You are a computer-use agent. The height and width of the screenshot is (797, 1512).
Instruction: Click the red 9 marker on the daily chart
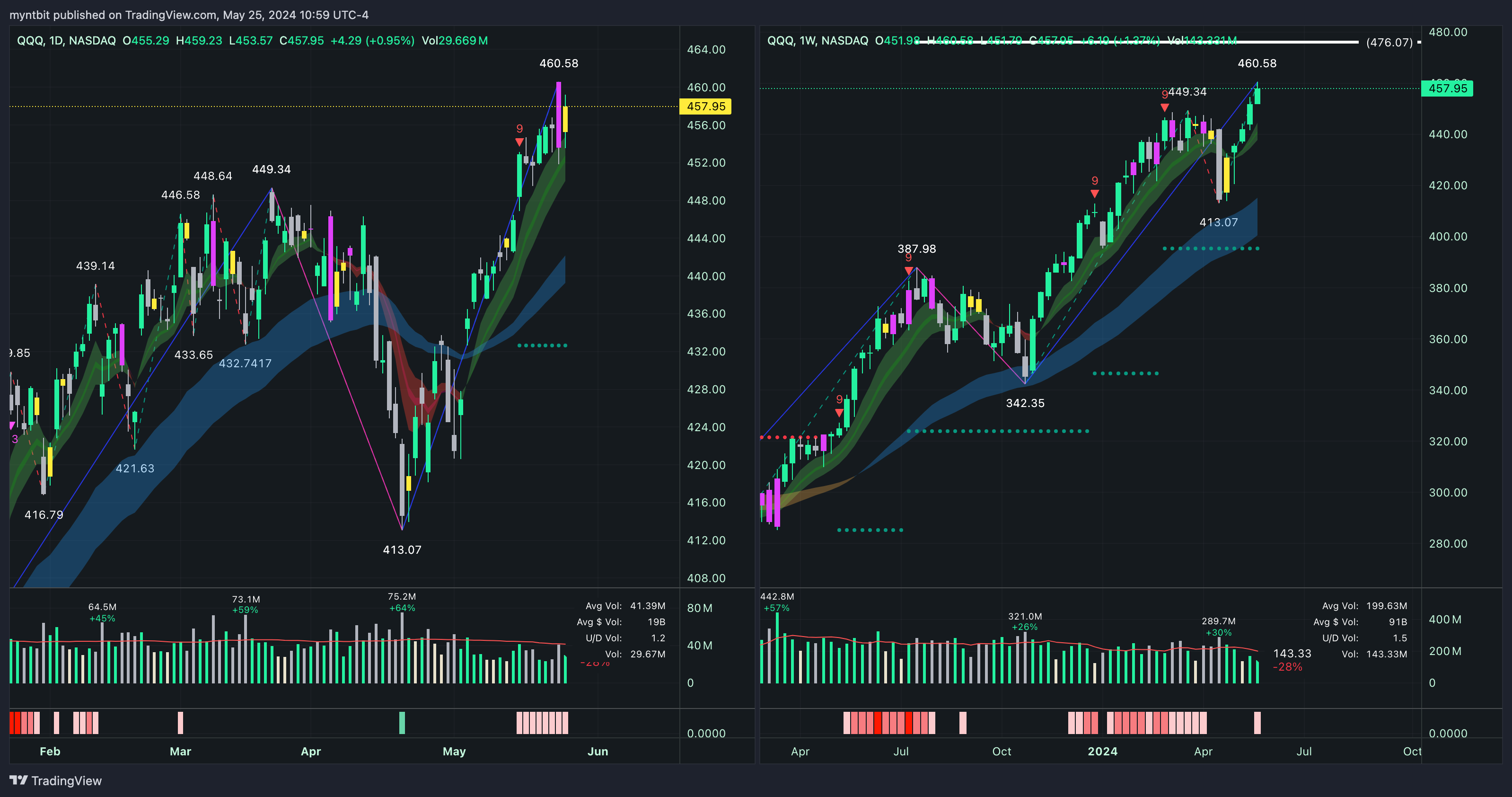[x=519, y=129]
